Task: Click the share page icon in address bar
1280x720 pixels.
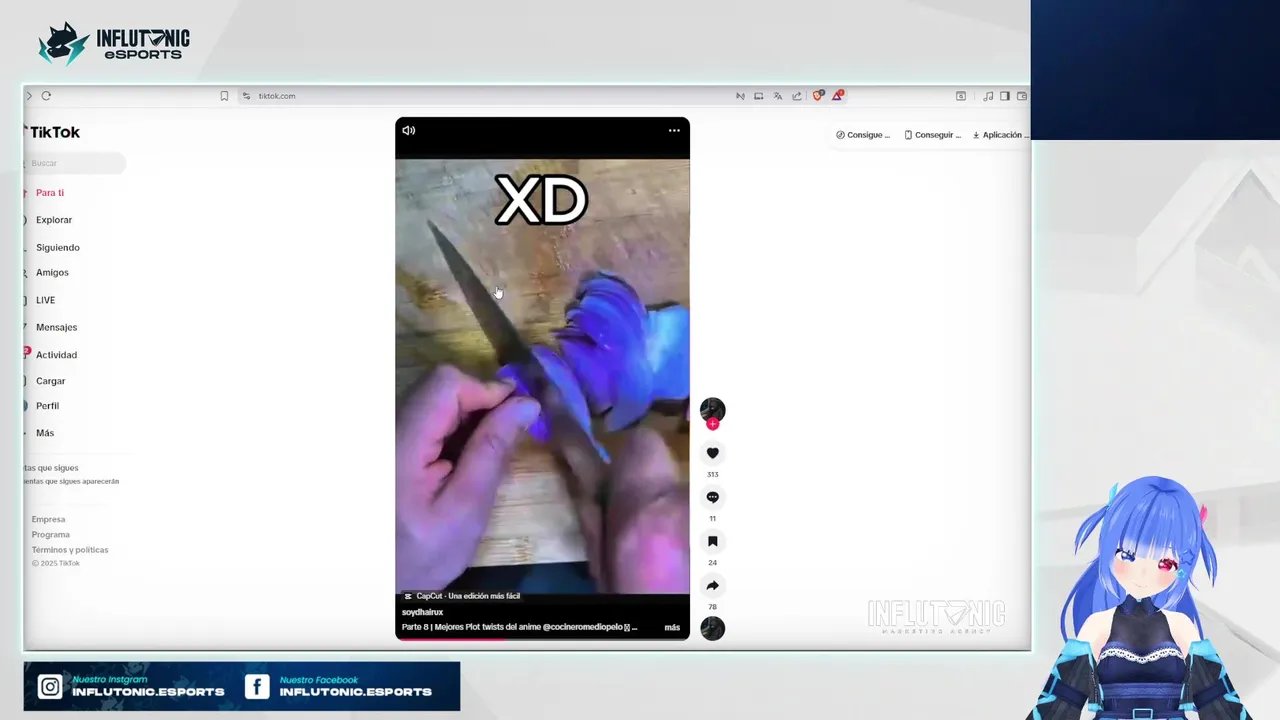Action: 797,96
